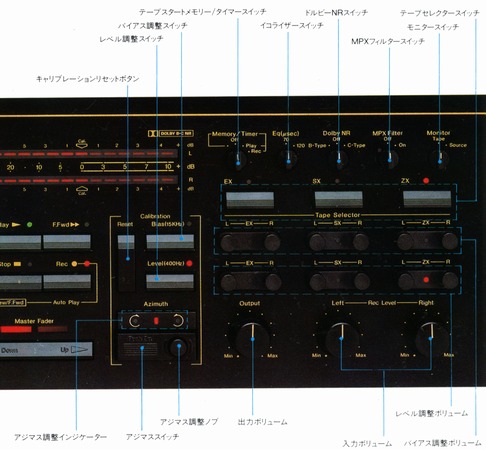This screenshot has height=450, width=486.
Task: Click the red Rec indicator LED
Action: [87, 264]
